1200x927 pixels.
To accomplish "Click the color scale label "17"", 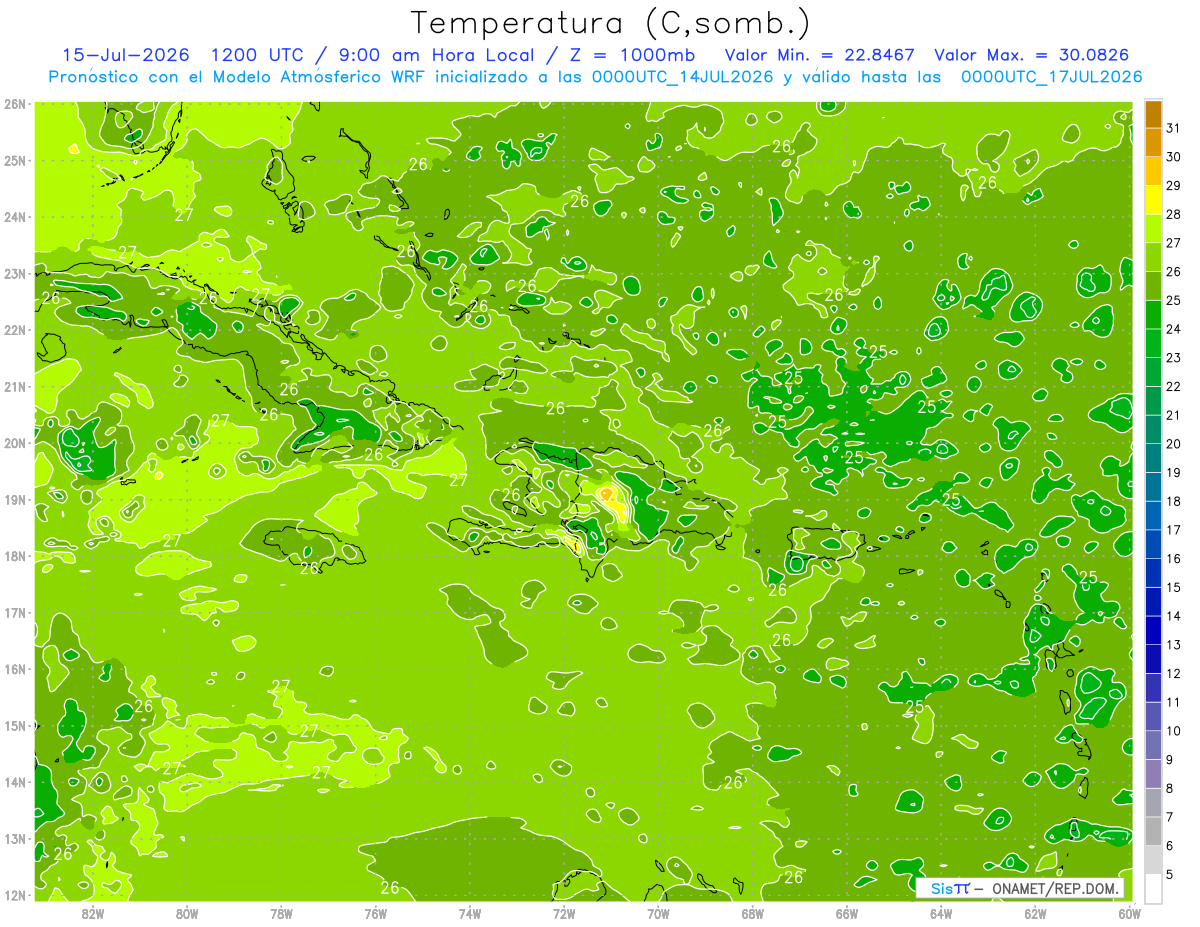I will [1174, 530].
